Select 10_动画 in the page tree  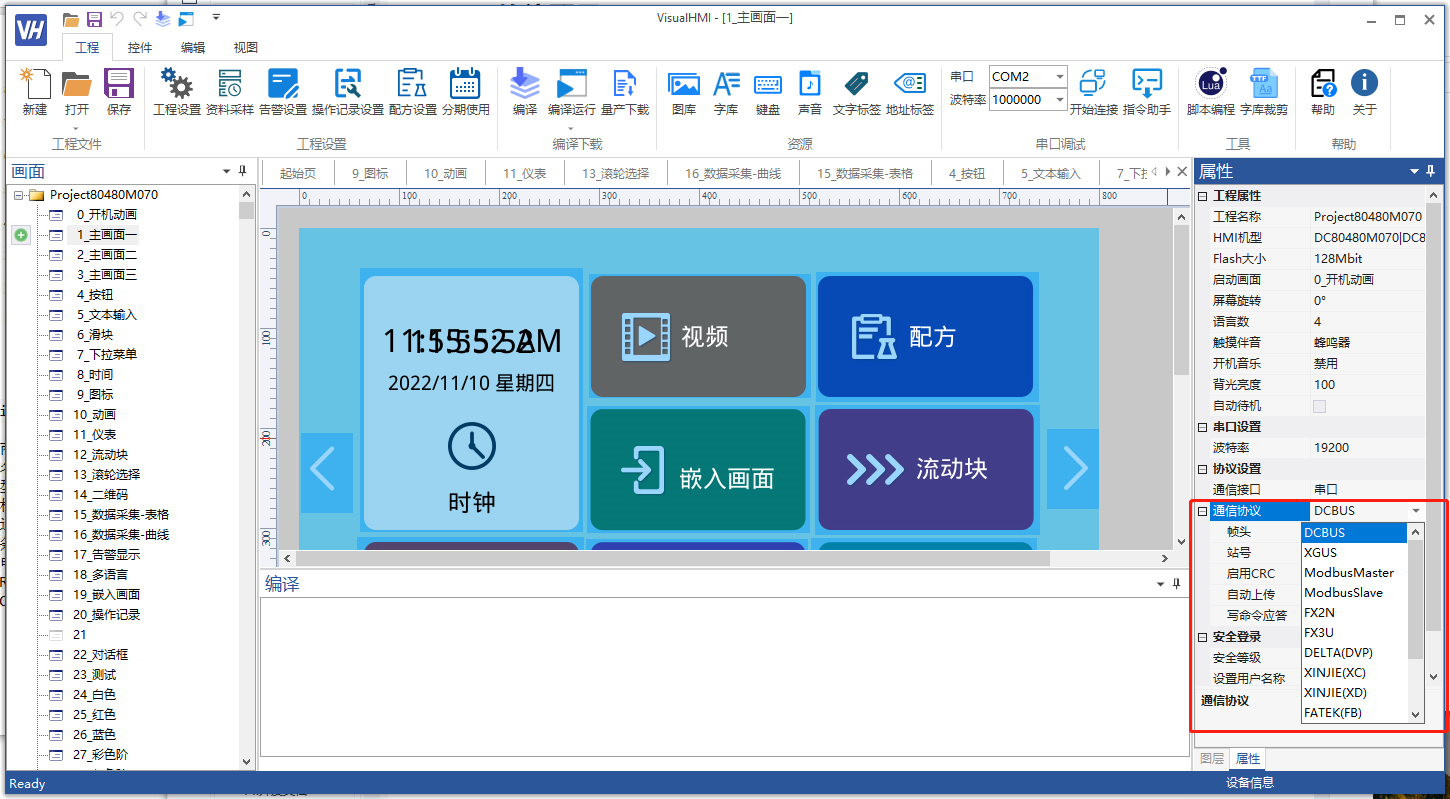94,414
